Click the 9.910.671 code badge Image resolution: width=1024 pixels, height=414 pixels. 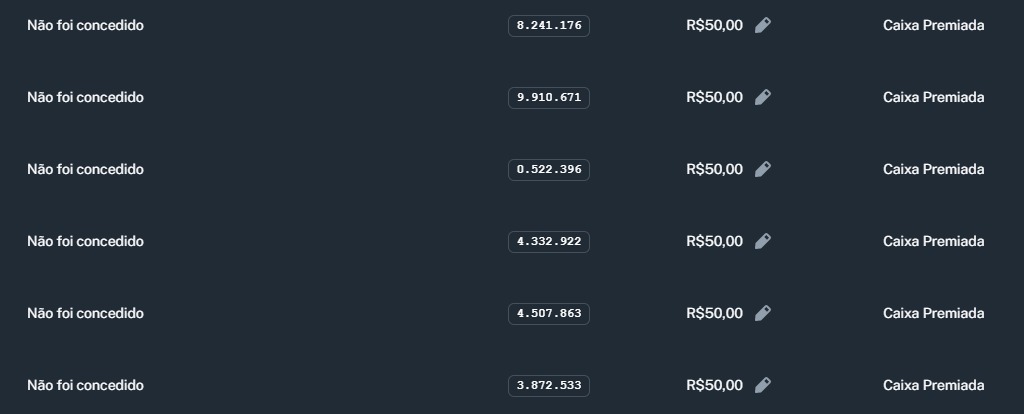point(549,98)
